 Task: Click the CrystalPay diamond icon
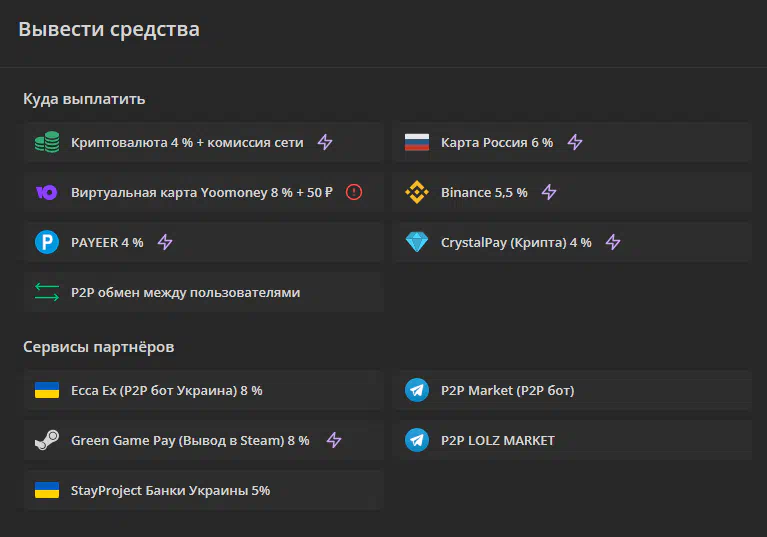click(417, 242)
